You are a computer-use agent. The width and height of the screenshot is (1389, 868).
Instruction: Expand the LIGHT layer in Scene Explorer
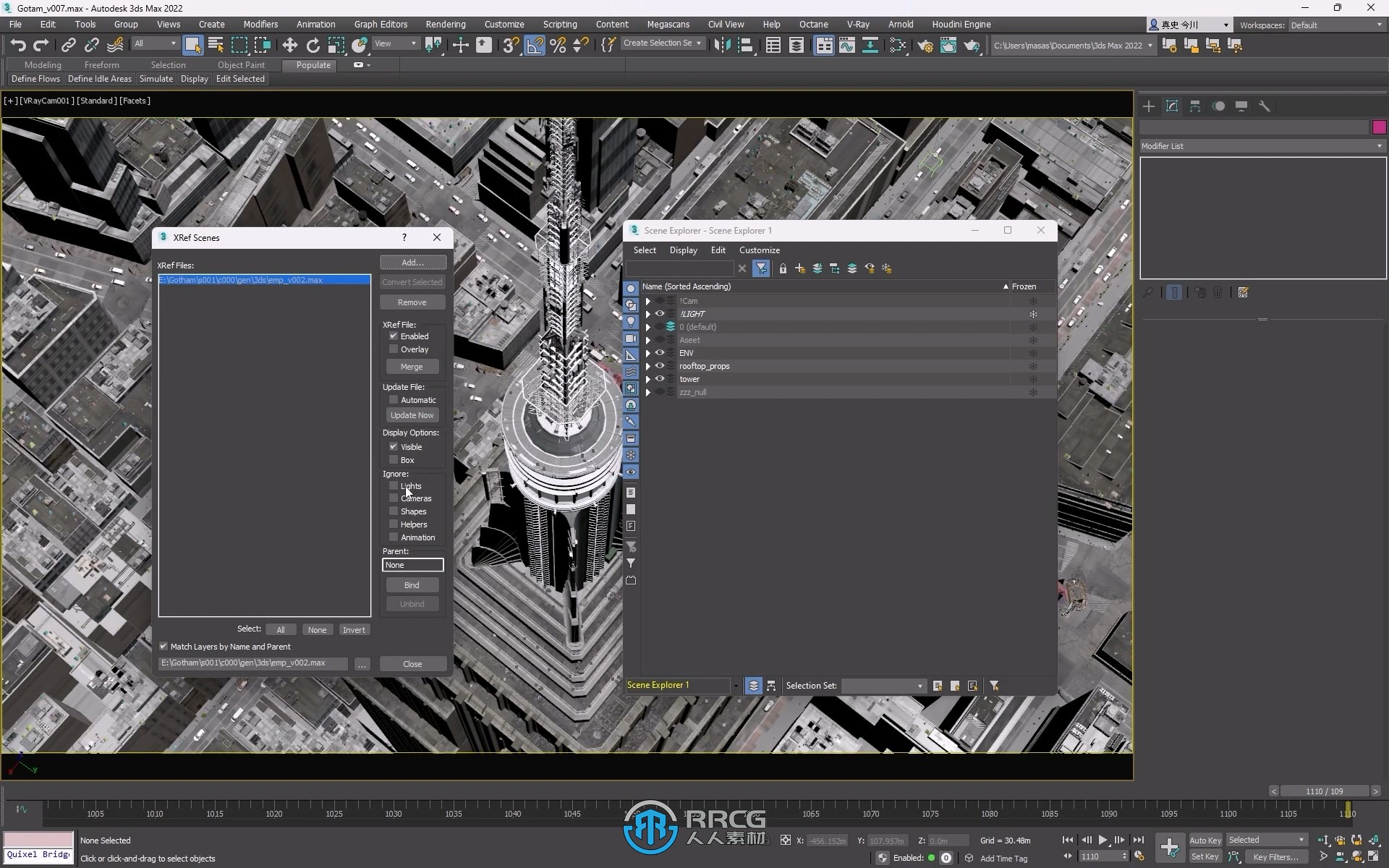pos(647,313)
